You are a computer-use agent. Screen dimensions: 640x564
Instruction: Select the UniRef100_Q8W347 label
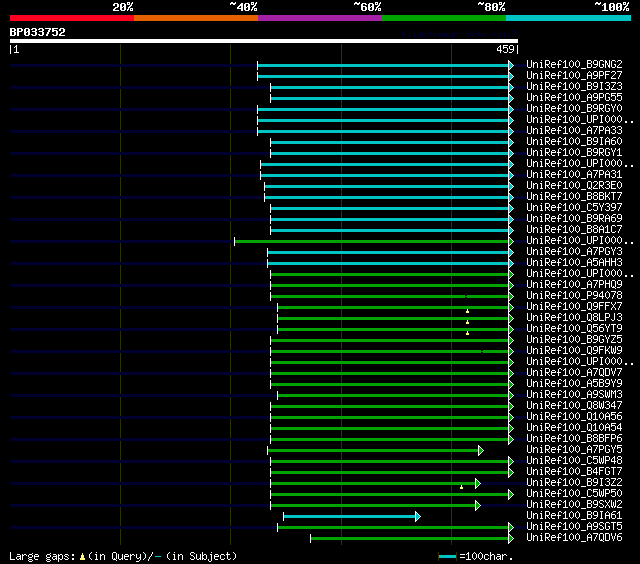pyautogui.click(x=574, y=406)
